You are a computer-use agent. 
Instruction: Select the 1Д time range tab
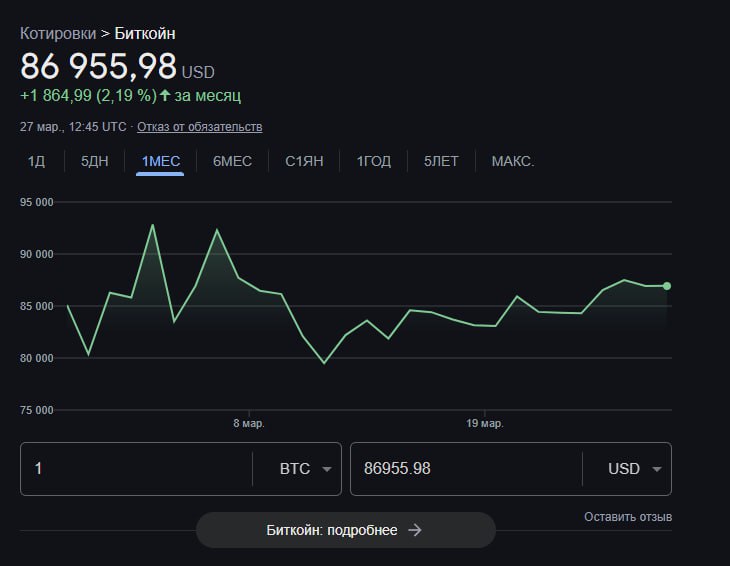pos(36,162)
